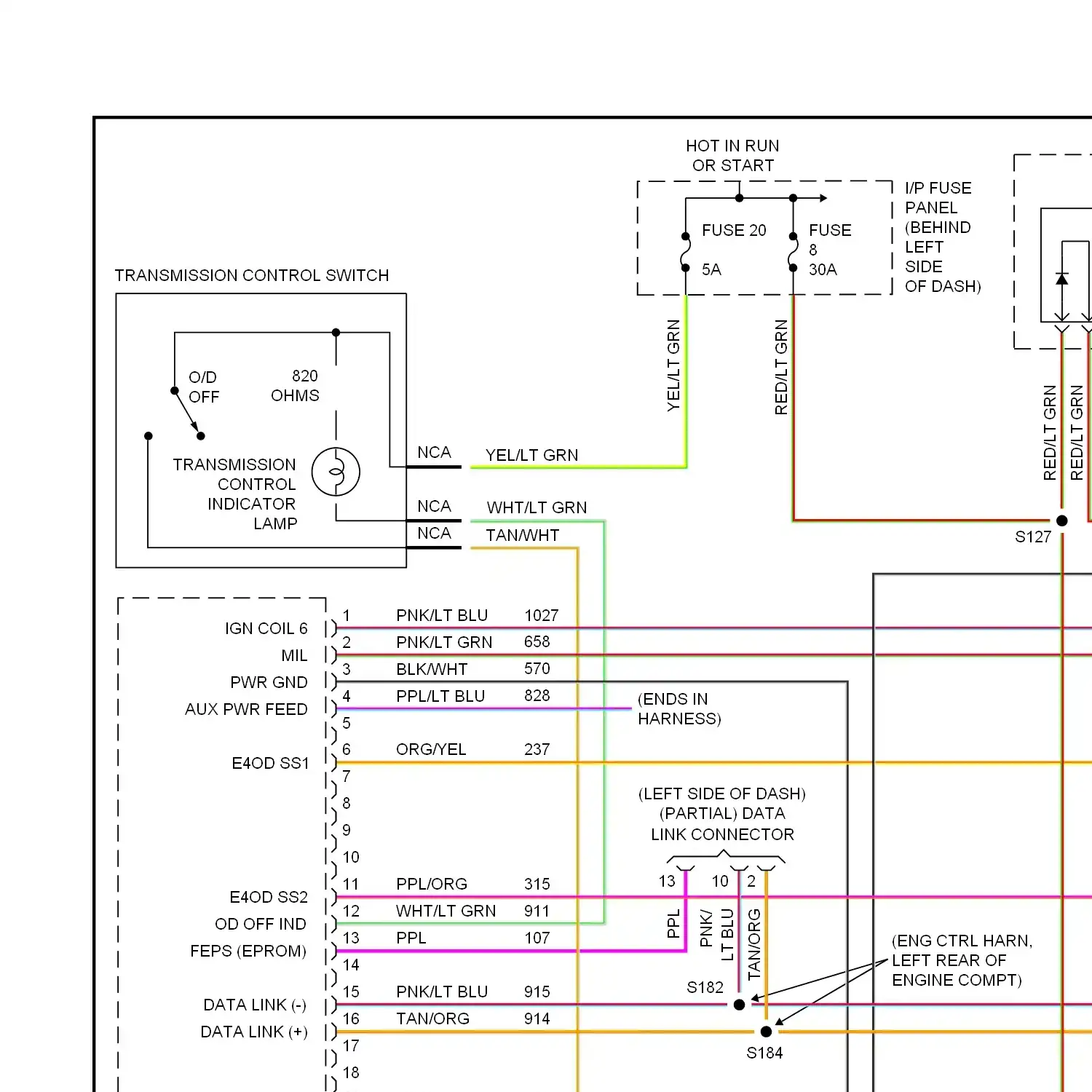Click the 'PNK/LT GRN' wire color
Image resolution: width=1092 pixels, height=1092 pixels.
(444, 642)
